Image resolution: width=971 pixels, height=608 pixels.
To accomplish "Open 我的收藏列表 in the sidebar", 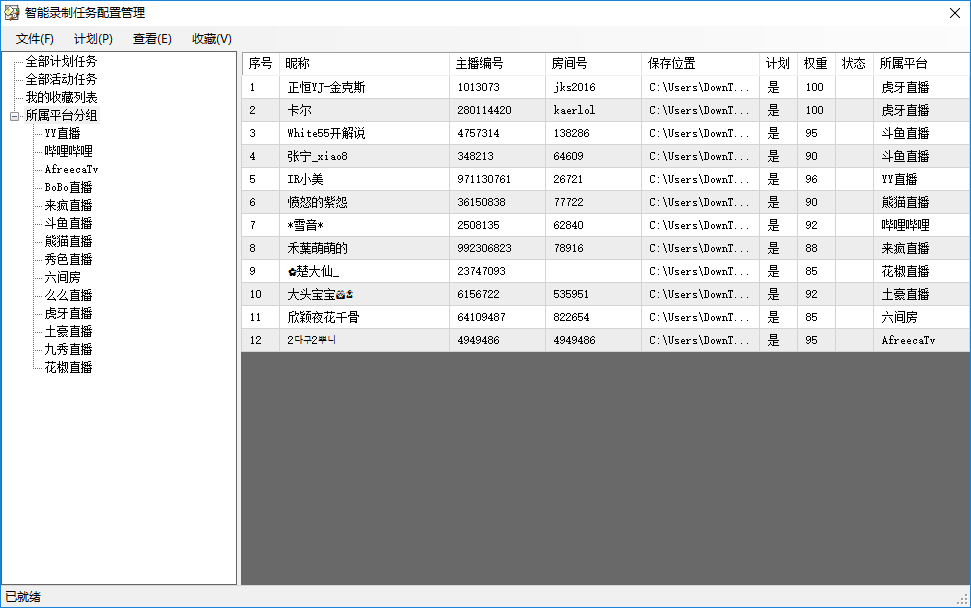I will 61,98.
